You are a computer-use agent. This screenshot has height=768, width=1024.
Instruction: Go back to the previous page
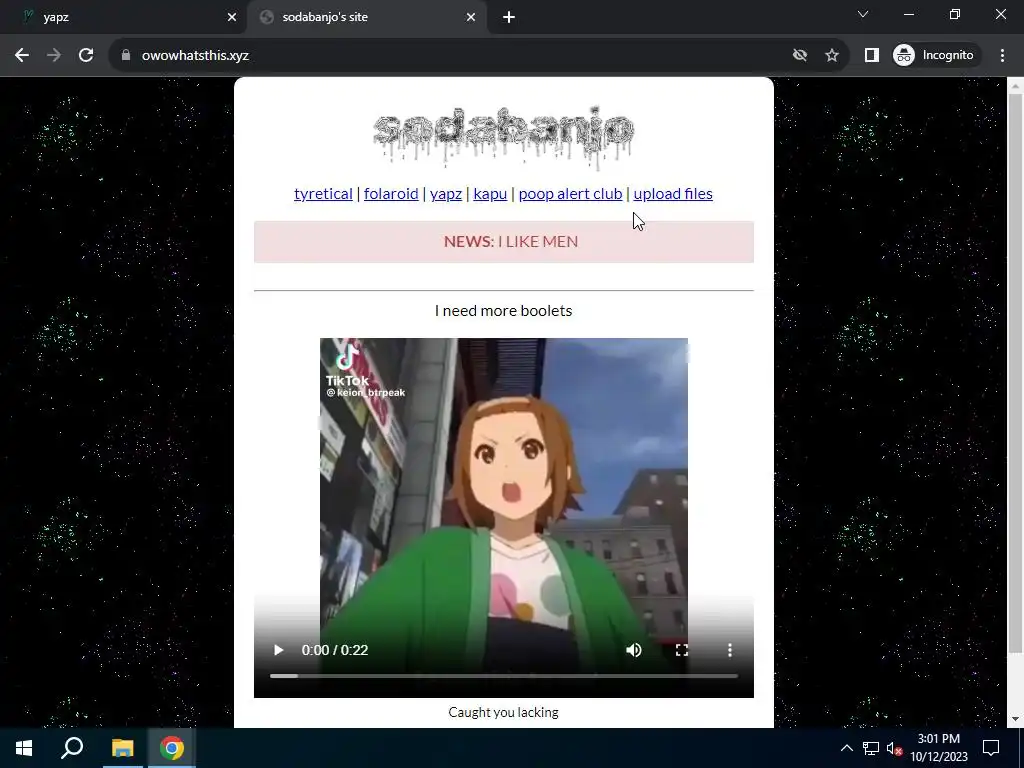22,56
